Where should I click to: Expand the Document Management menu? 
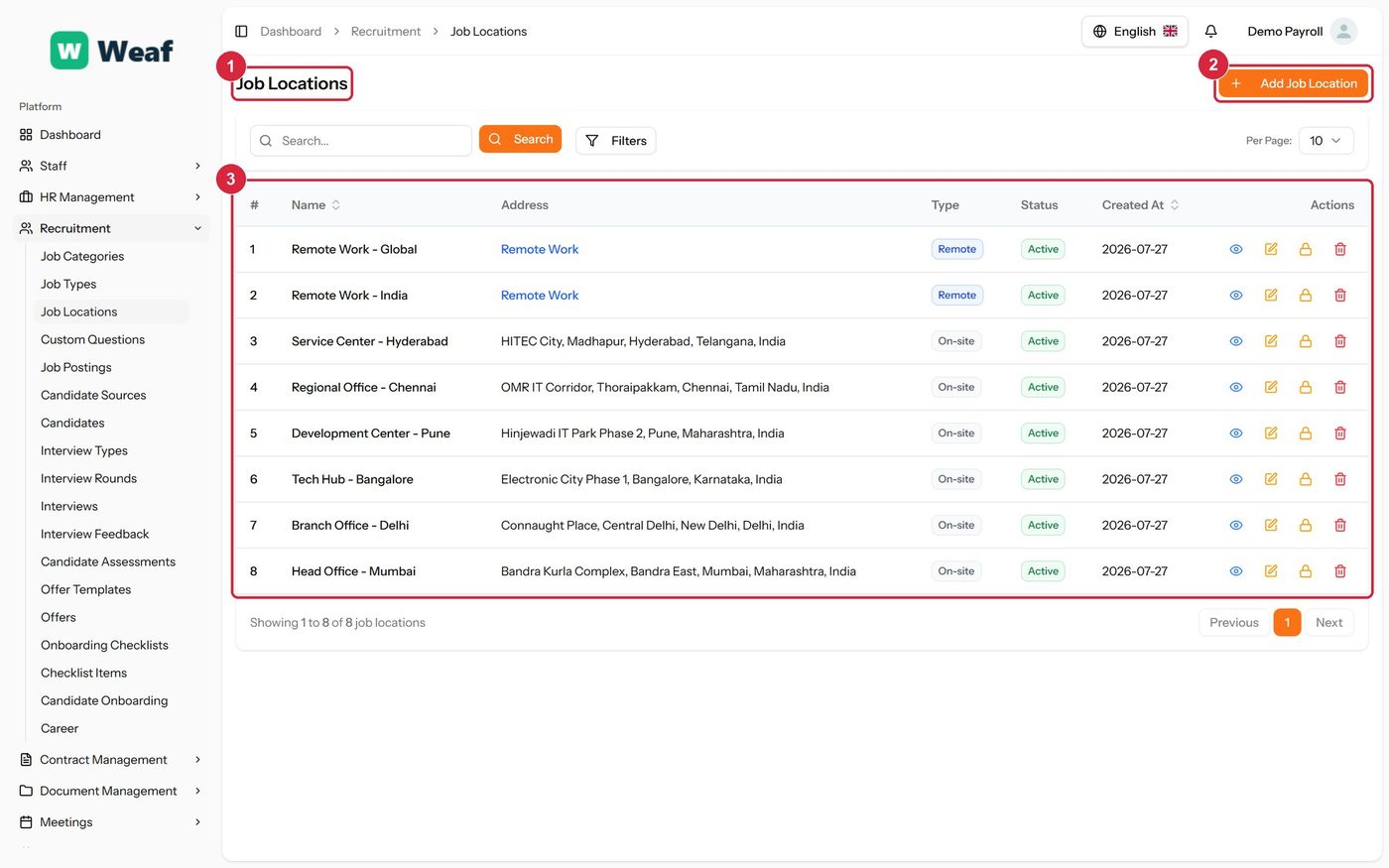click(111, 791)
